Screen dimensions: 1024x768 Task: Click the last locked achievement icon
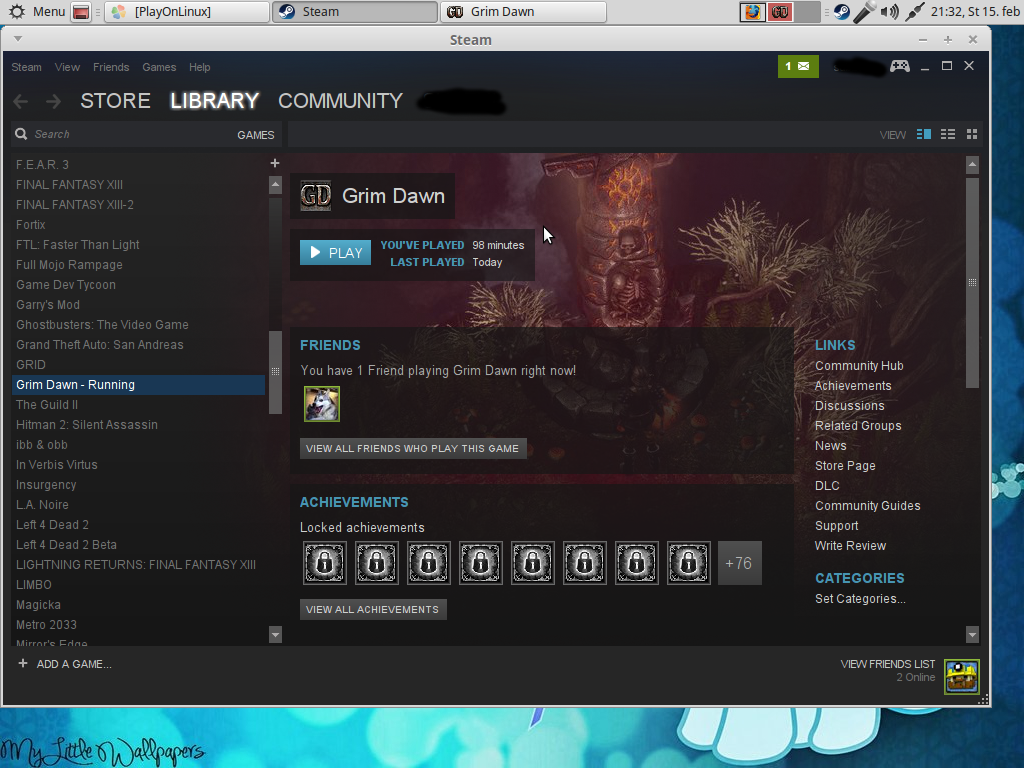point(688,563)
